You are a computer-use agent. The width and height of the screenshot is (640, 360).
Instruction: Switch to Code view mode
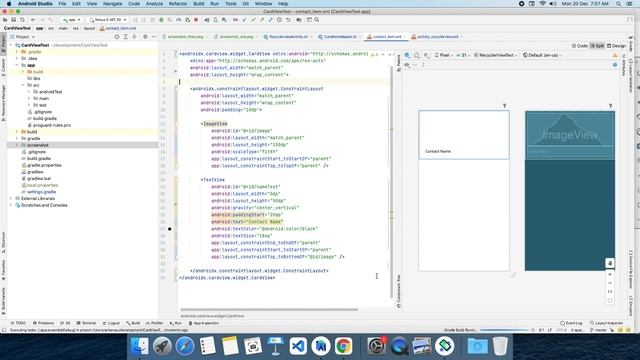580,46
